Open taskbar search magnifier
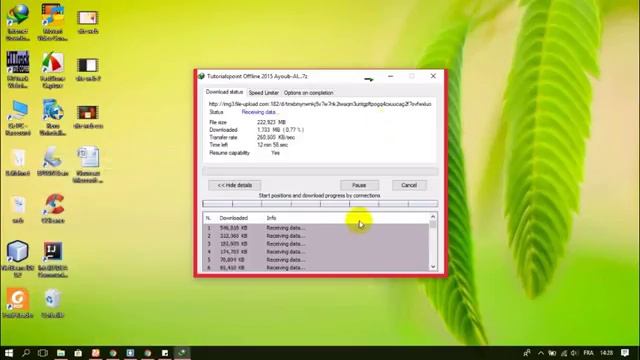Viewport: 640px width, 360px height. point(26,353)
